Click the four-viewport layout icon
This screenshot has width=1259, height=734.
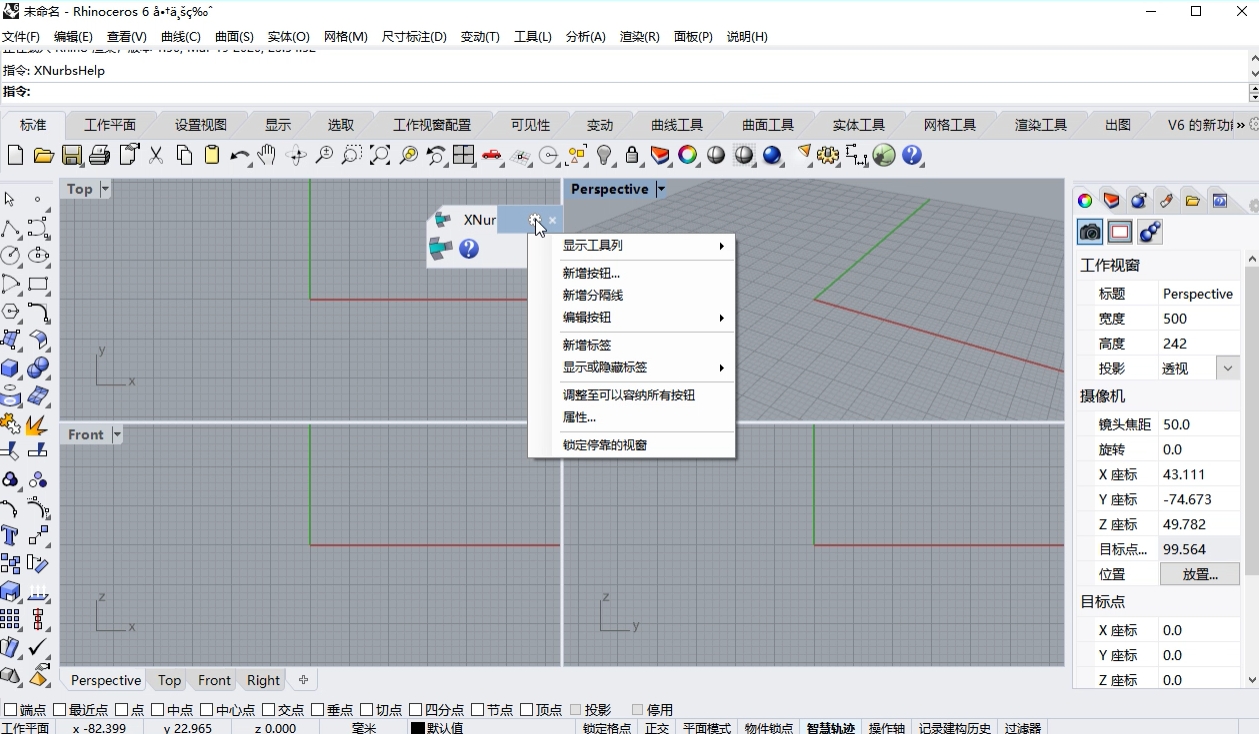463,155
